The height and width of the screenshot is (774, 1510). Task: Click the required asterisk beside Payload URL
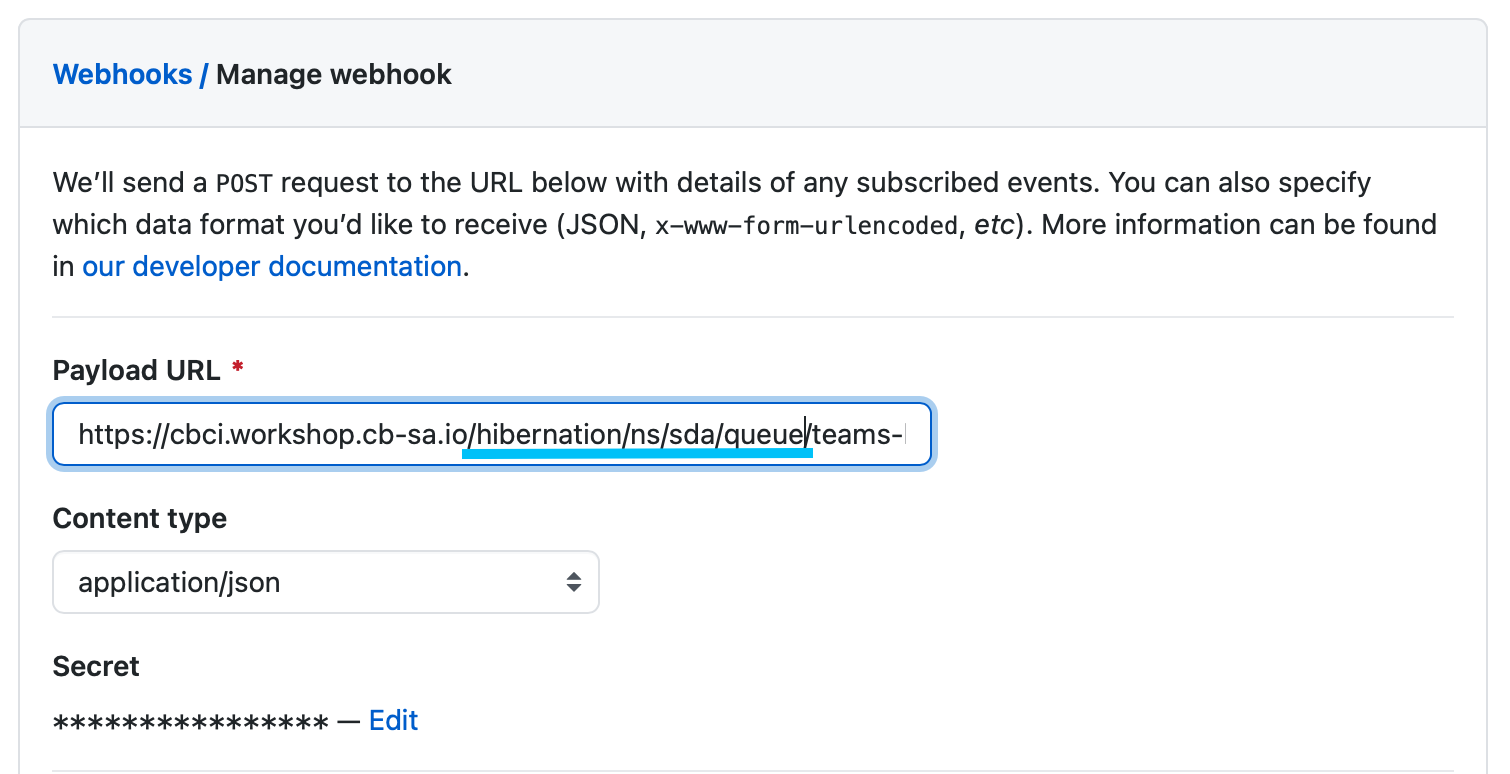[x=237, y=368]
